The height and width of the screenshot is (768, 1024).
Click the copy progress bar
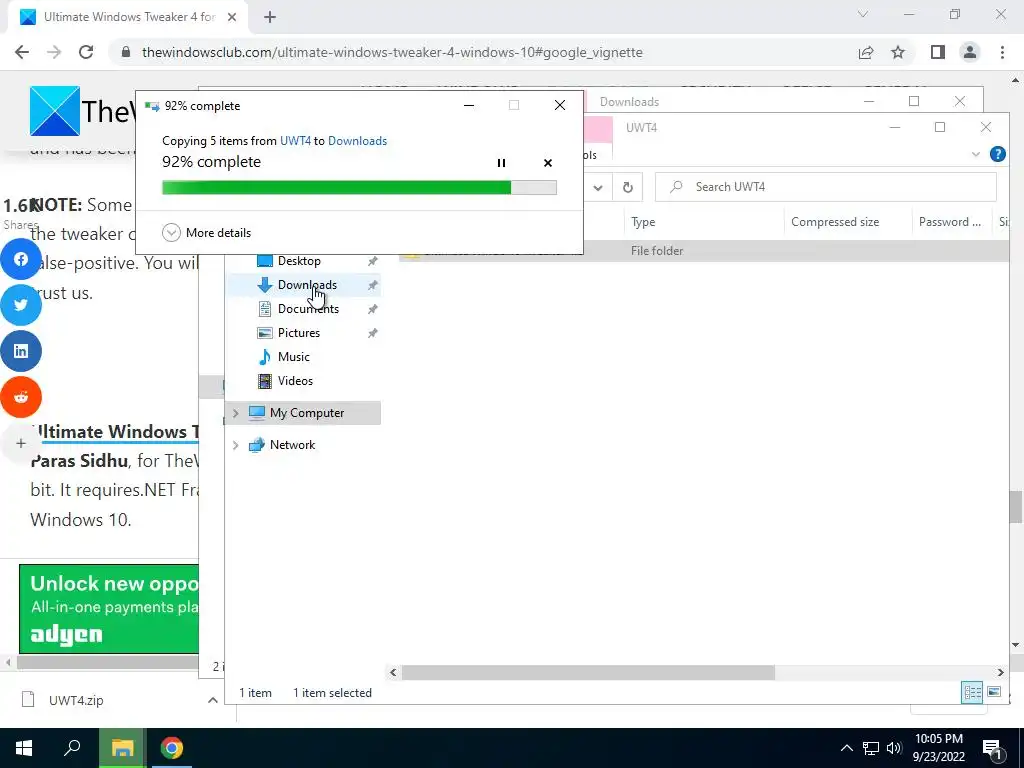point(359,188)
